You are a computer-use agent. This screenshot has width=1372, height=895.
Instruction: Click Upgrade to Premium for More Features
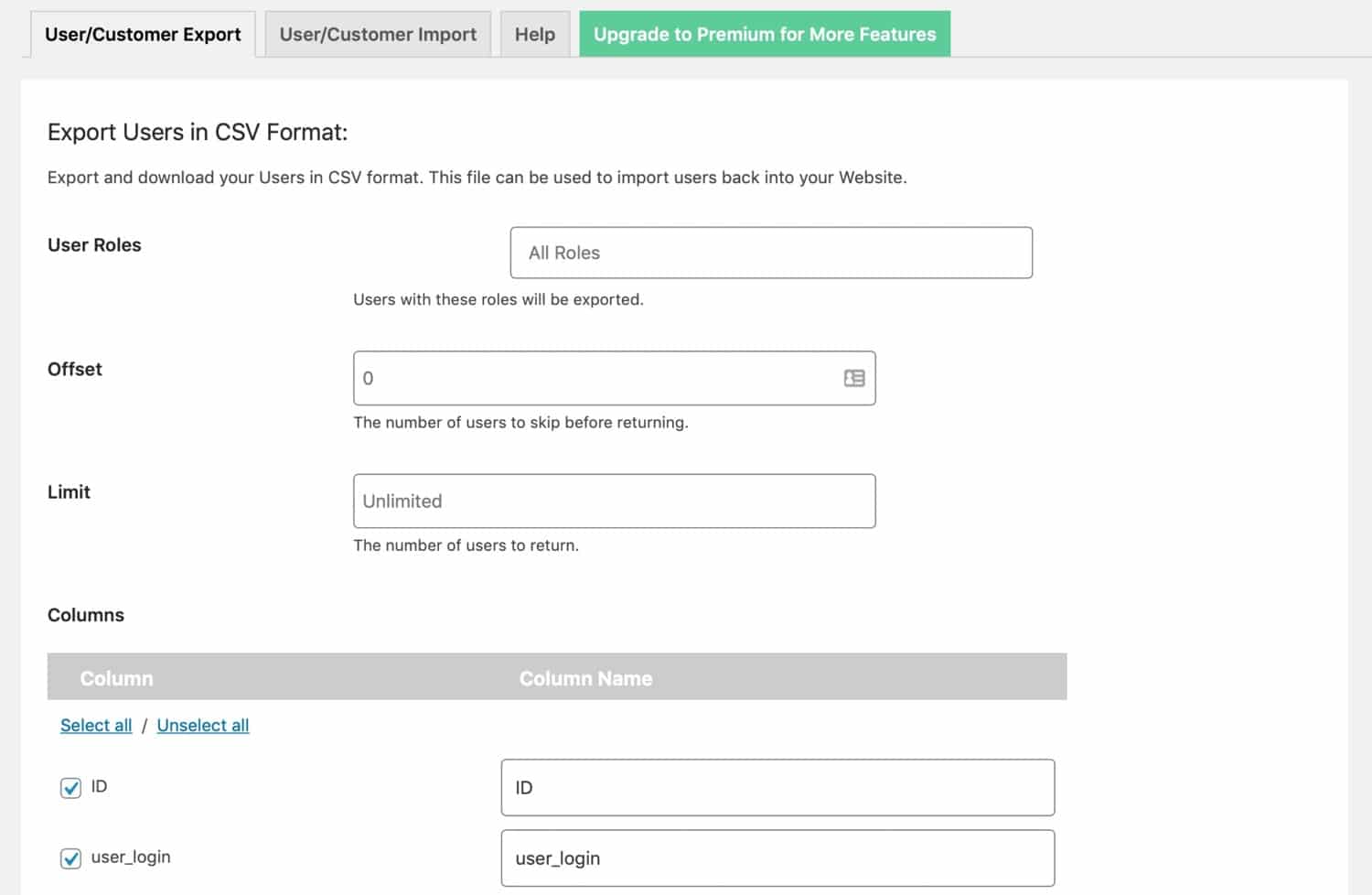click(x=764, y=34)
